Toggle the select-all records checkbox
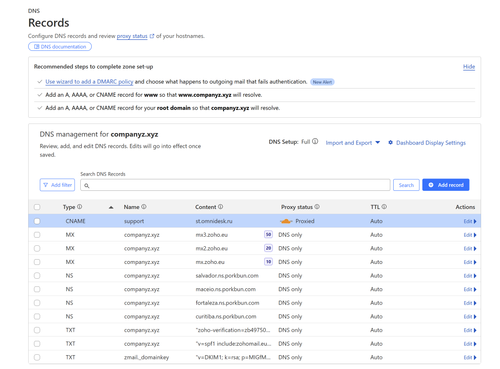Viewport: 500px width, 369px height. (x=37, y=207)
